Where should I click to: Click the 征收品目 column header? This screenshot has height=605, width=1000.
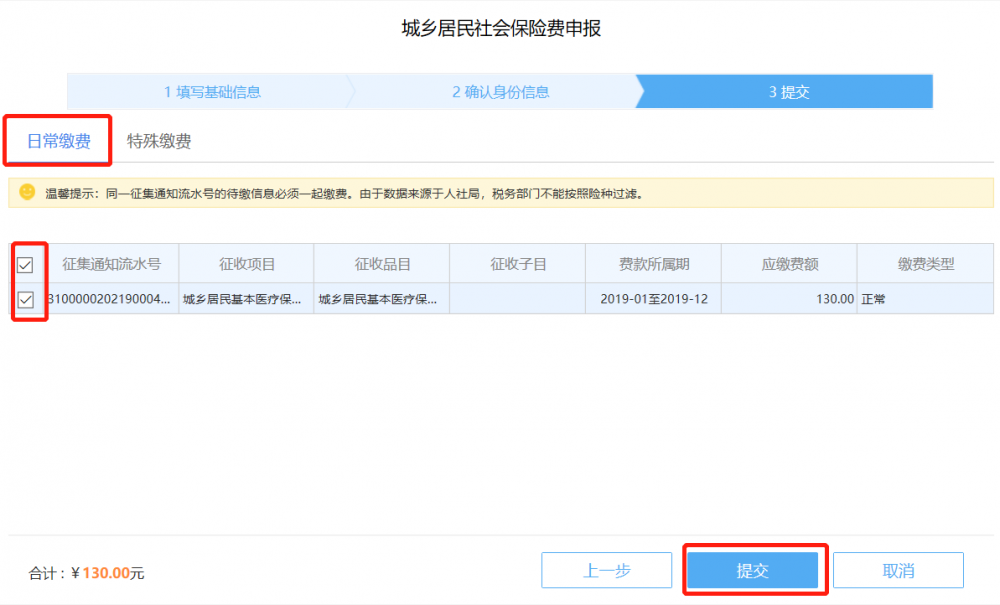[382, 265]
